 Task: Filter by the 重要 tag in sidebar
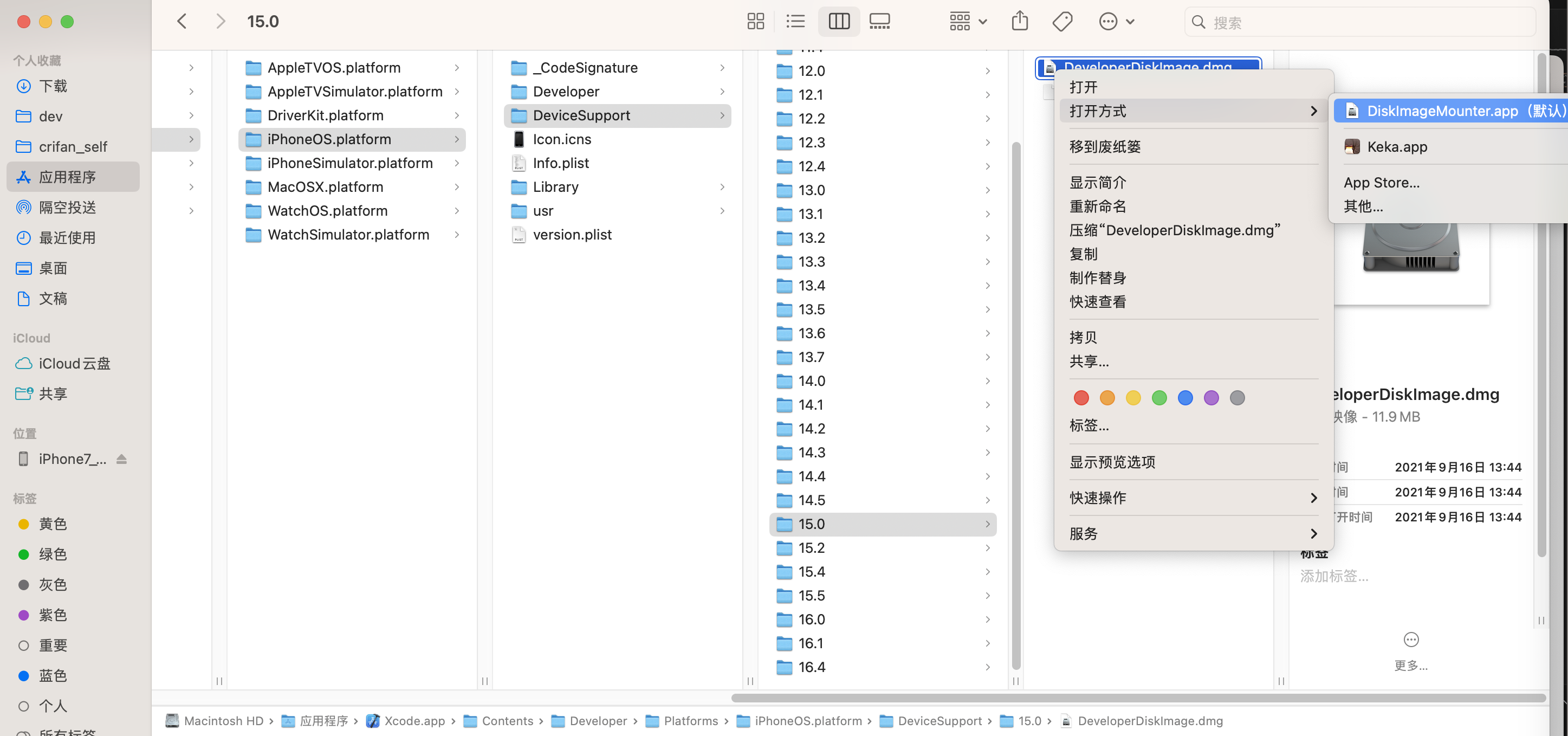point(73,645)
